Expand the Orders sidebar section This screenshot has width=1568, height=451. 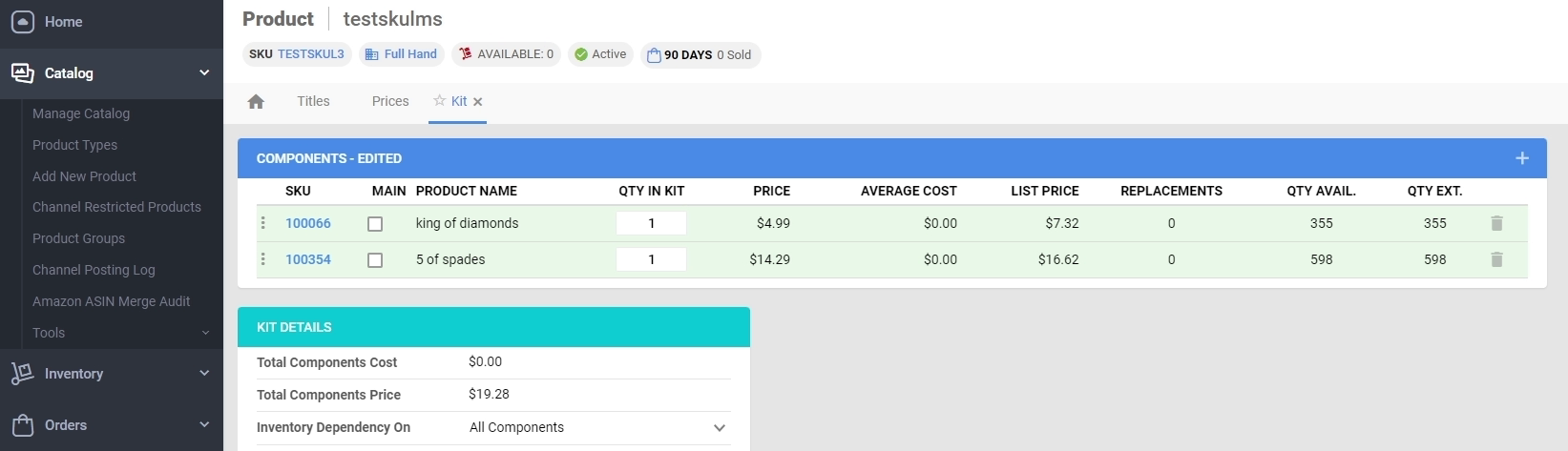coord(204,425)
